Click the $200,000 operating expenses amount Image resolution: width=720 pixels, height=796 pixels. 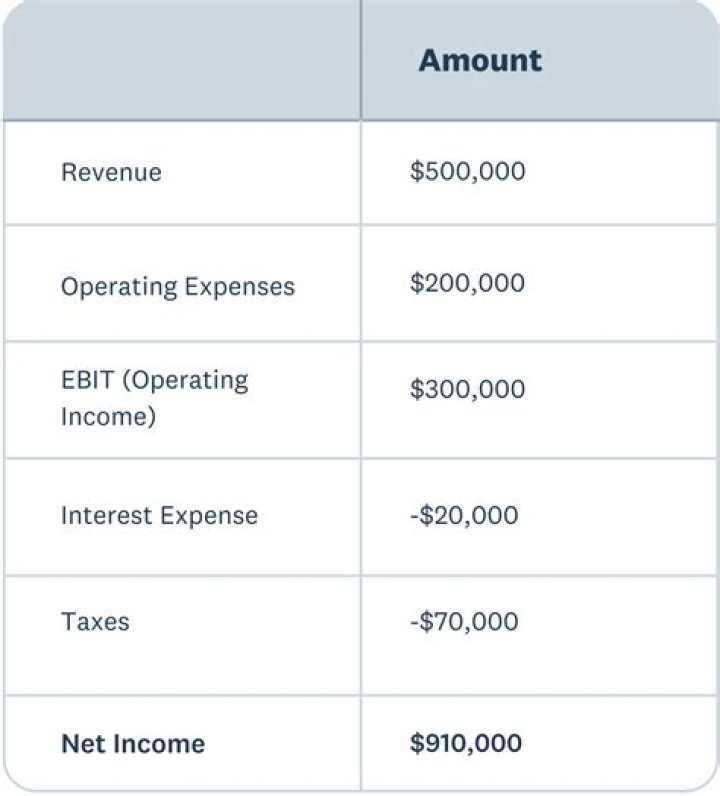pos(467,283)
